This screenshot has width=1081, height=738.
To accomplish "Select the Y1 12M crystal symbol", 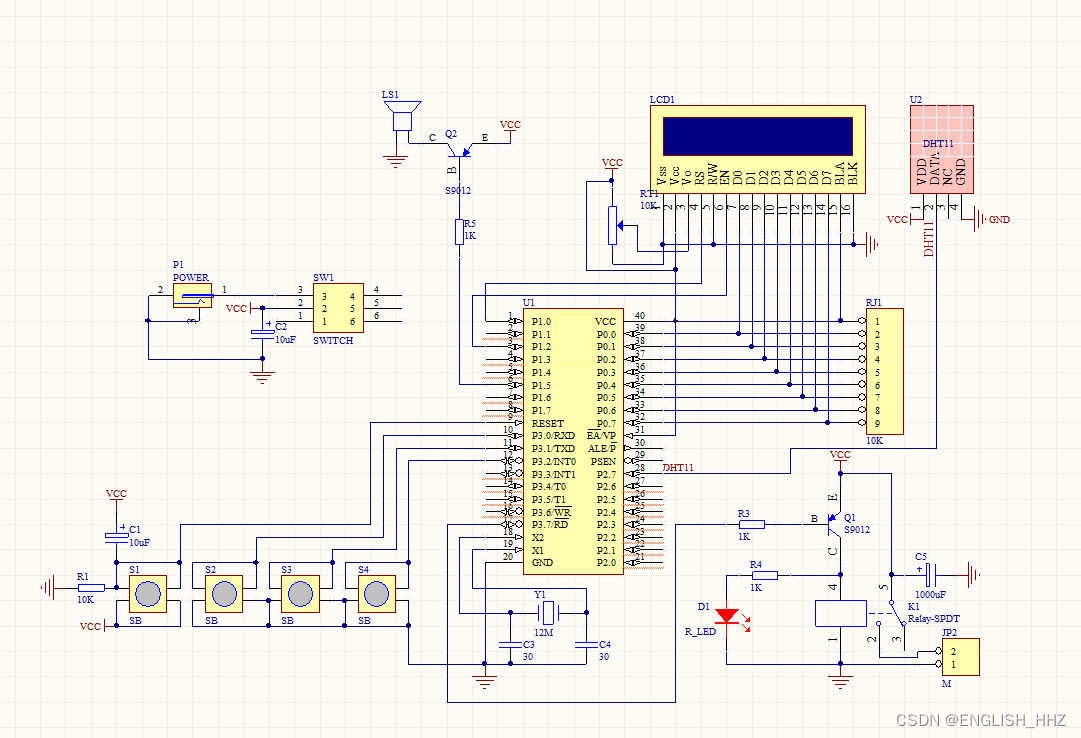I will 548,612.
